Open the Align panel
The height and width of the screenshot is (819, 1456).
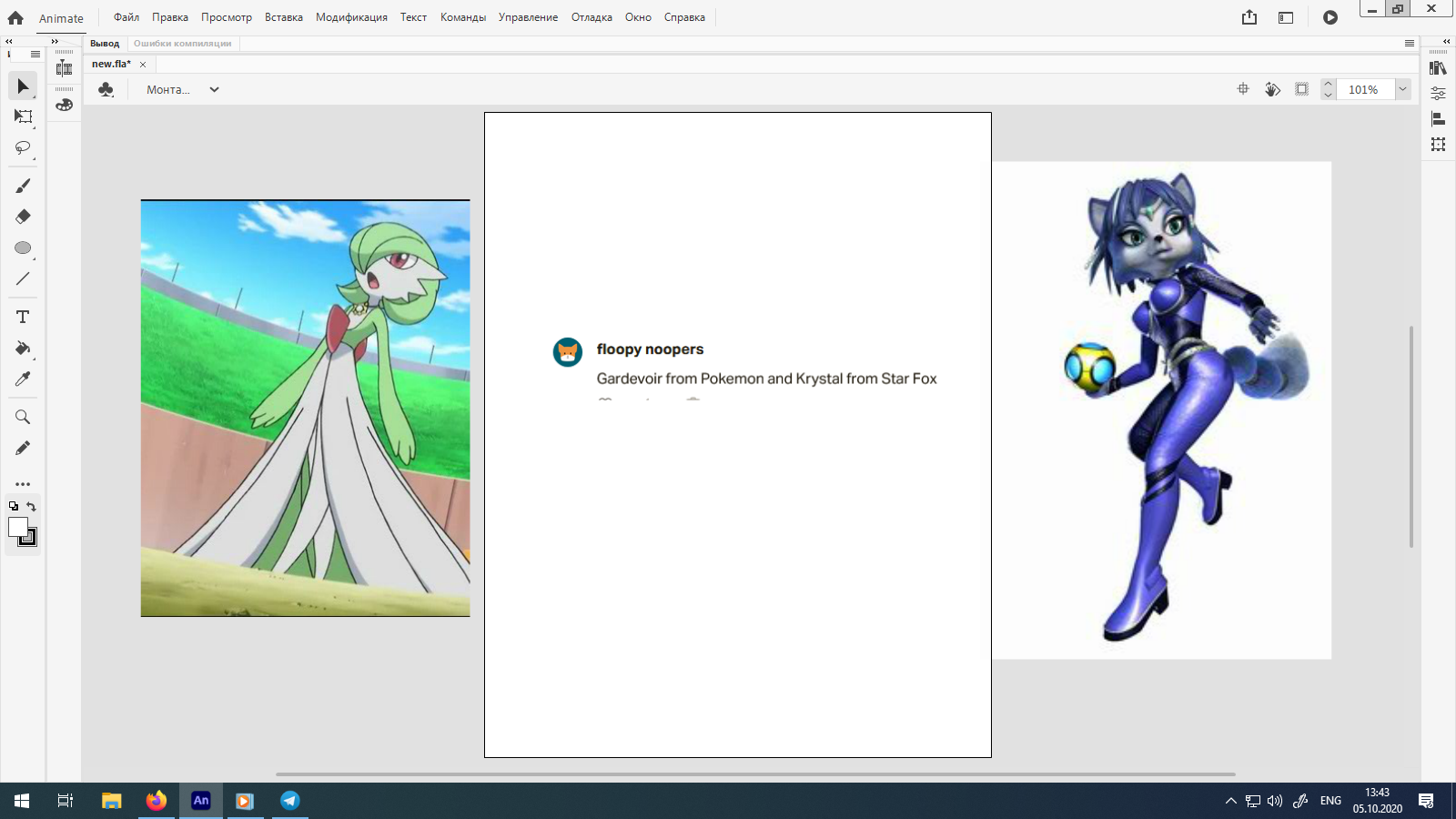1438,119
